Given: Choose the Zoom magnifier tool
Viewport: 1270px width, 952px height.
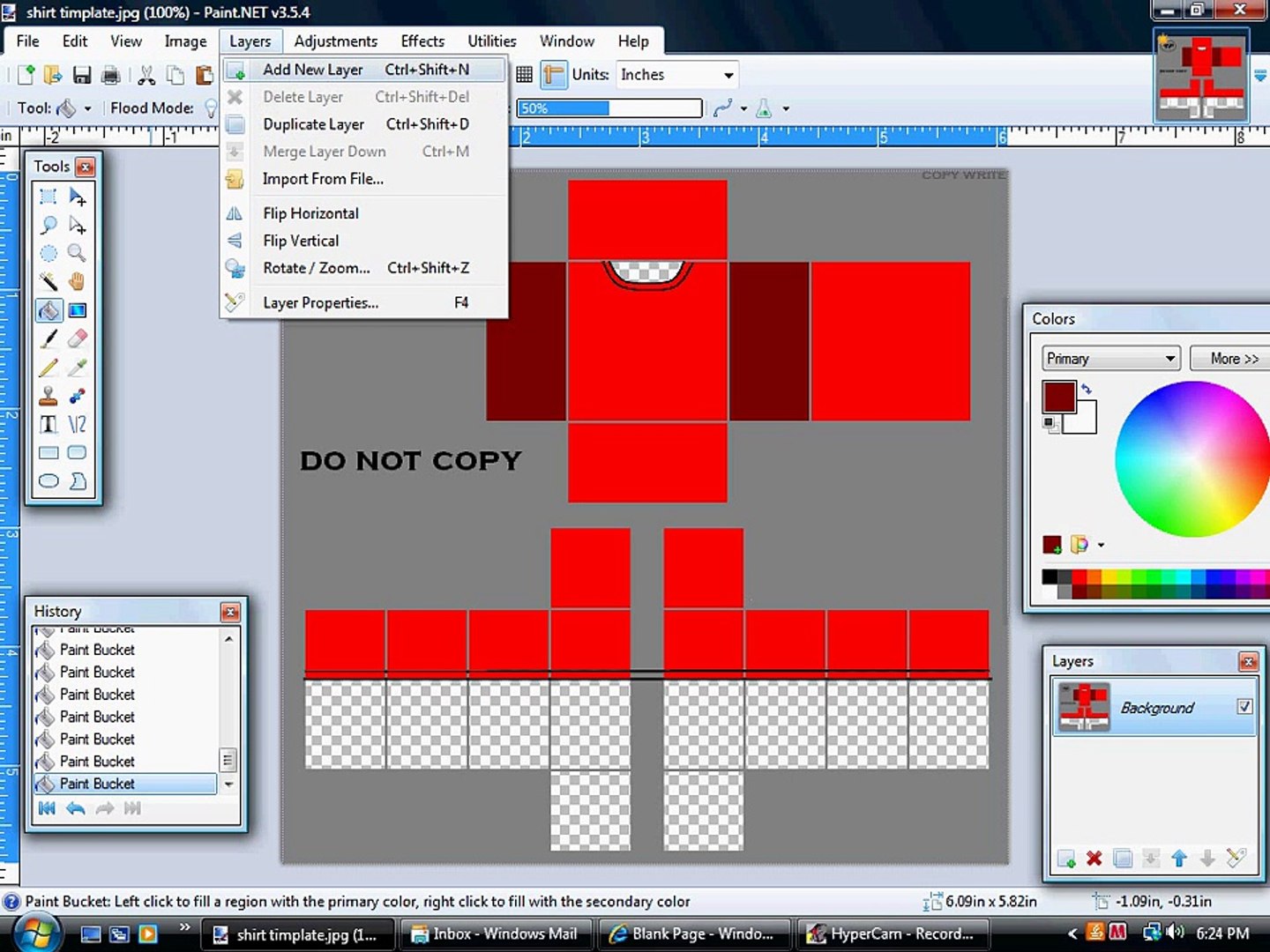Looking at the screenshot, I should click(x=78, y=254).
